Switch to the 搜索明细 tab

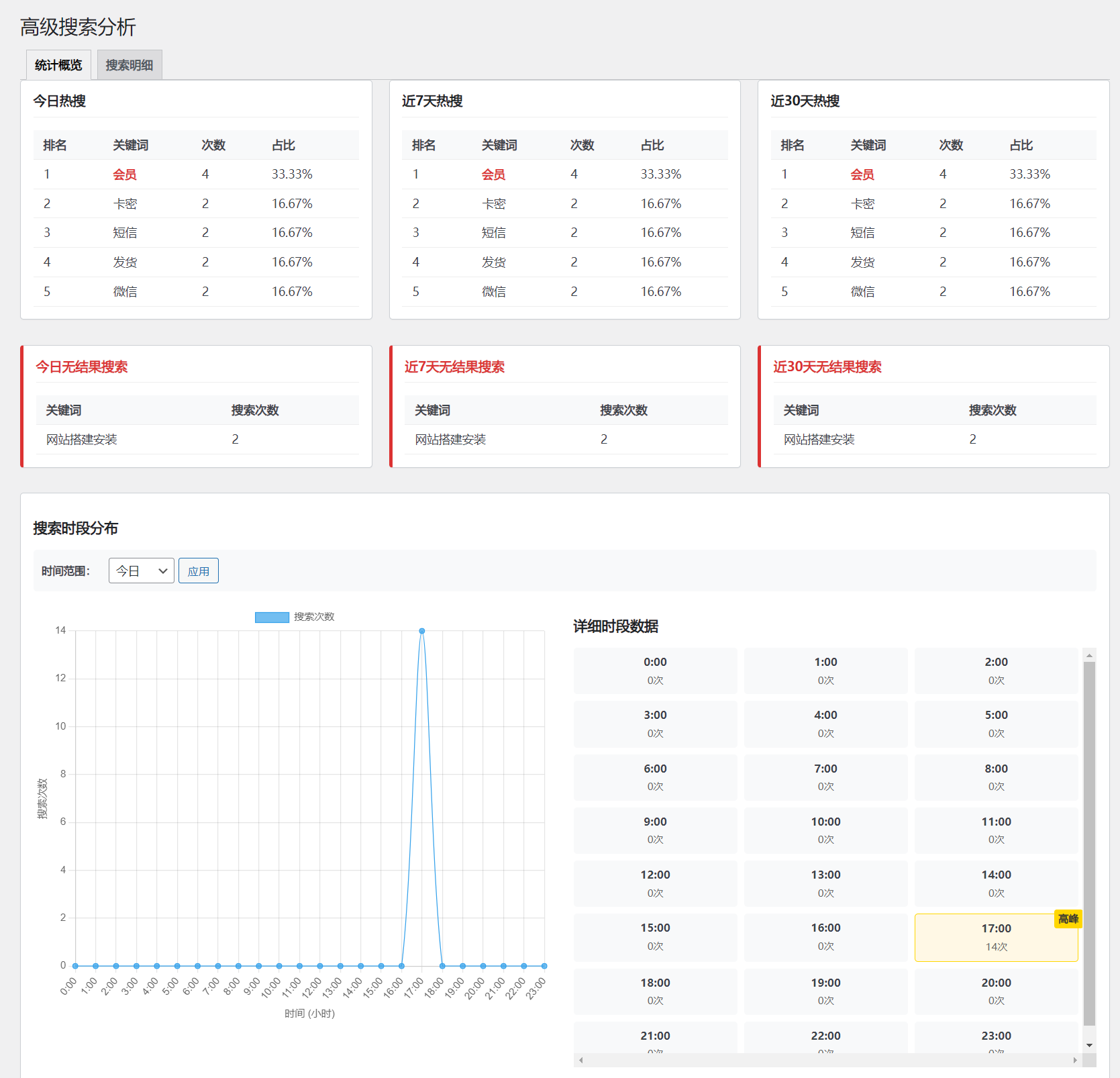click(129, 65)
